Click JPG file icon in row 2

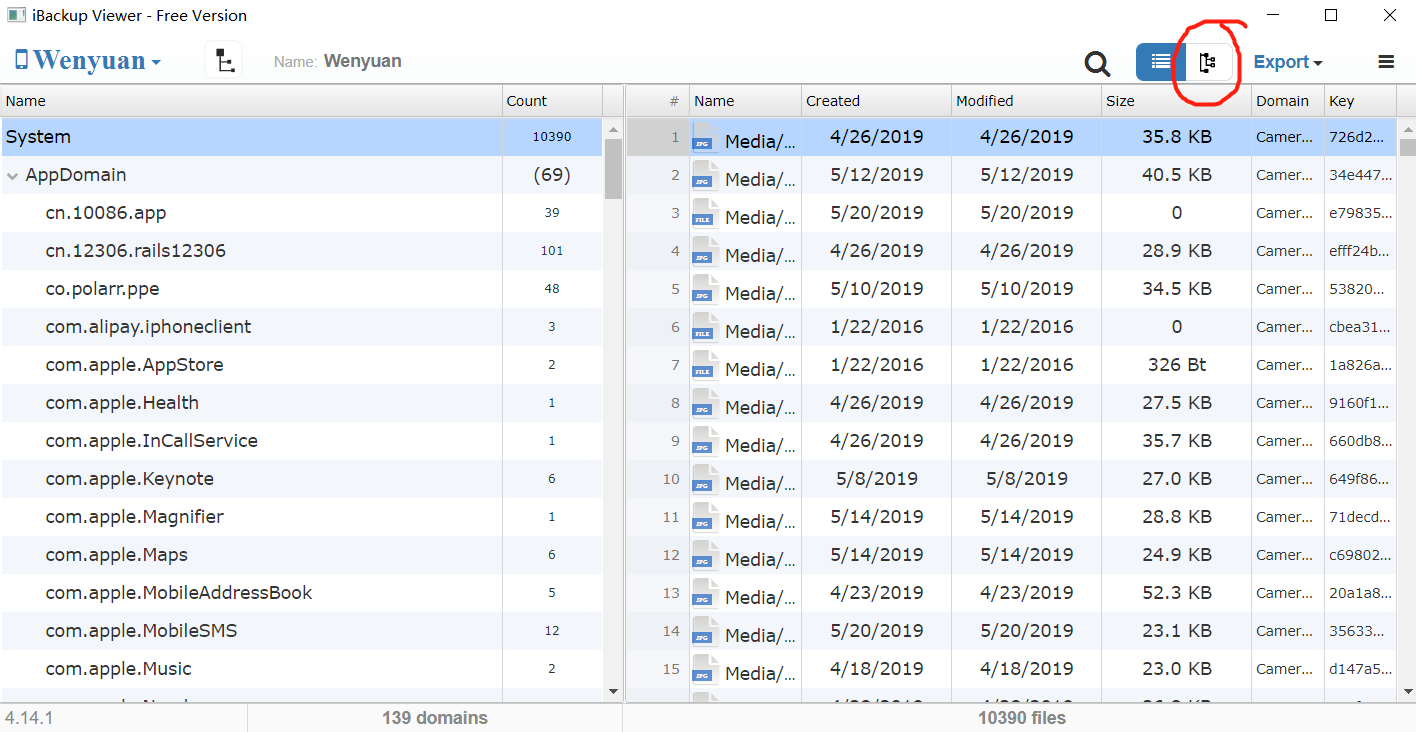coord(706,175)
